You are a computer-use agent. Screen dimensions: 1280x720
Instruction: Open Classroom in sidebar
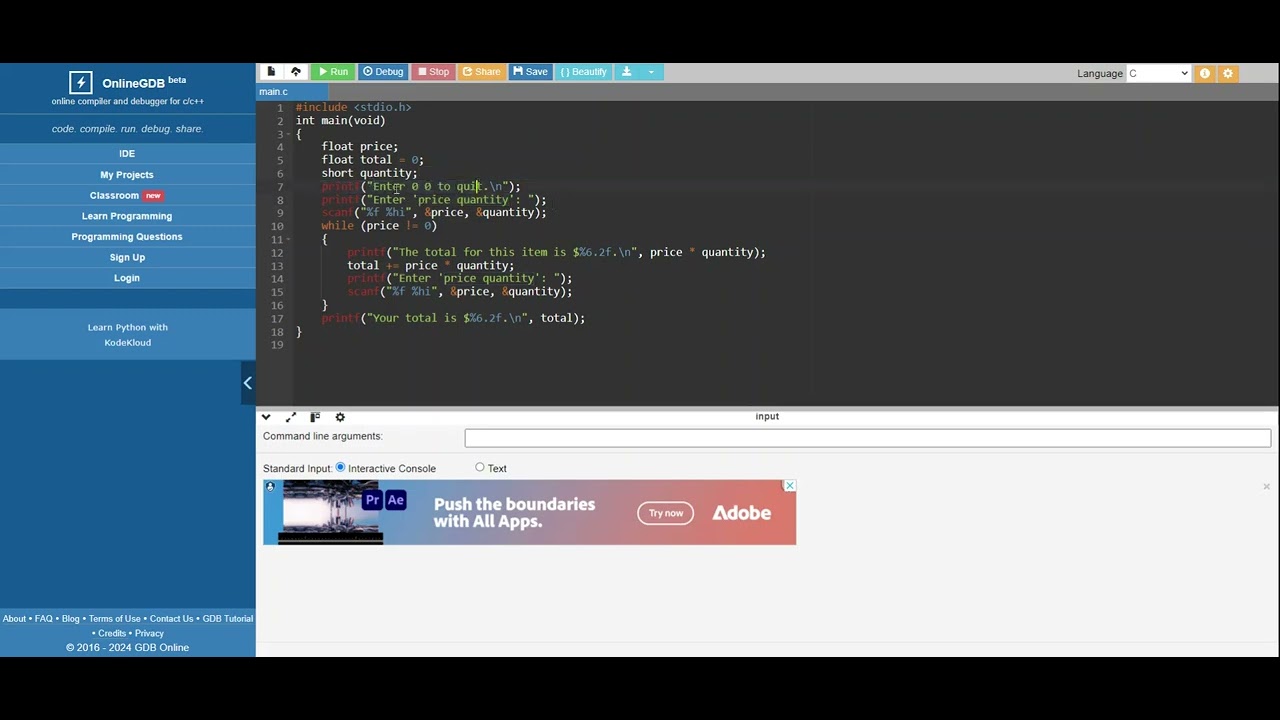click(x=127, y=196)
